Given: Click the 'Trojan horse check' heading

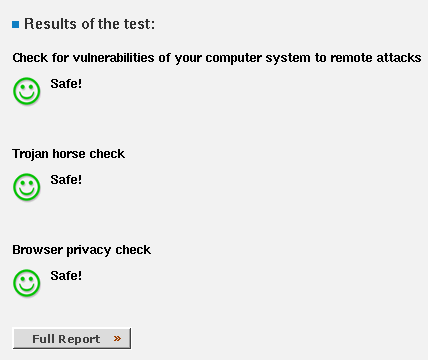Looking at the screenshot, I should [x=69, y=154].
